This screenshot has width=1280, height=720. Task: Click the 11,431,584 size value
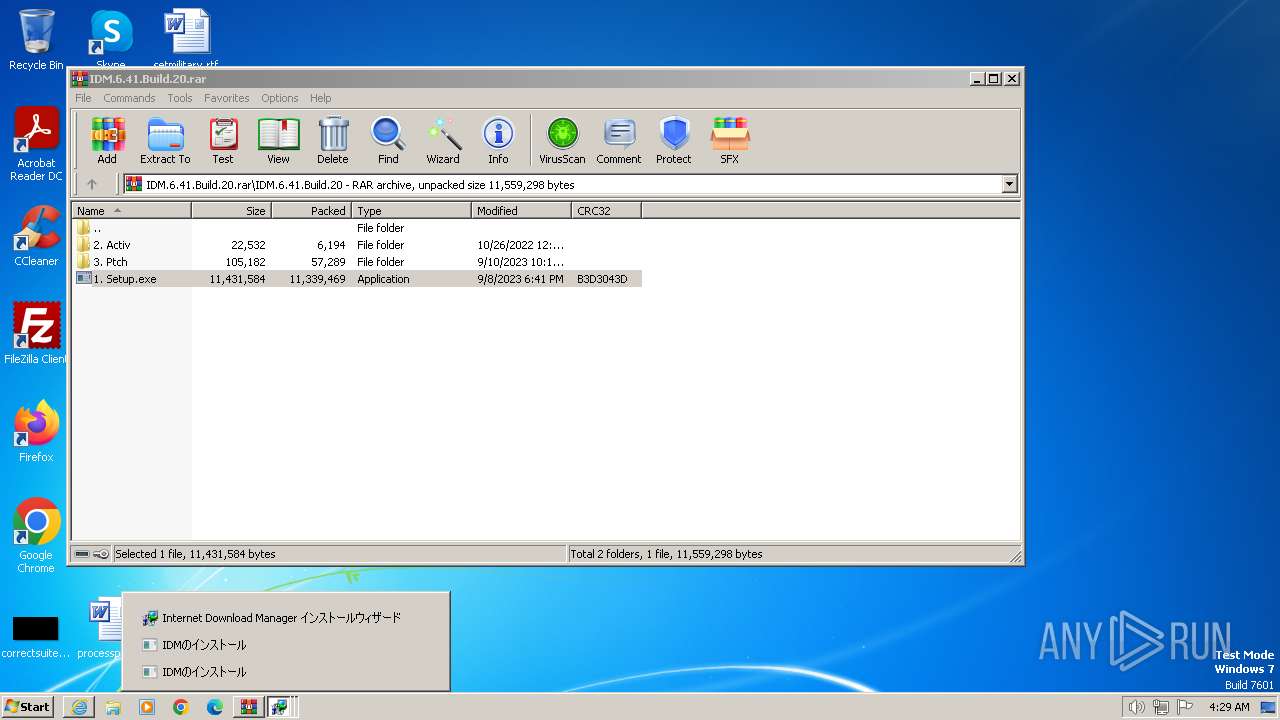tap(237, 279)
